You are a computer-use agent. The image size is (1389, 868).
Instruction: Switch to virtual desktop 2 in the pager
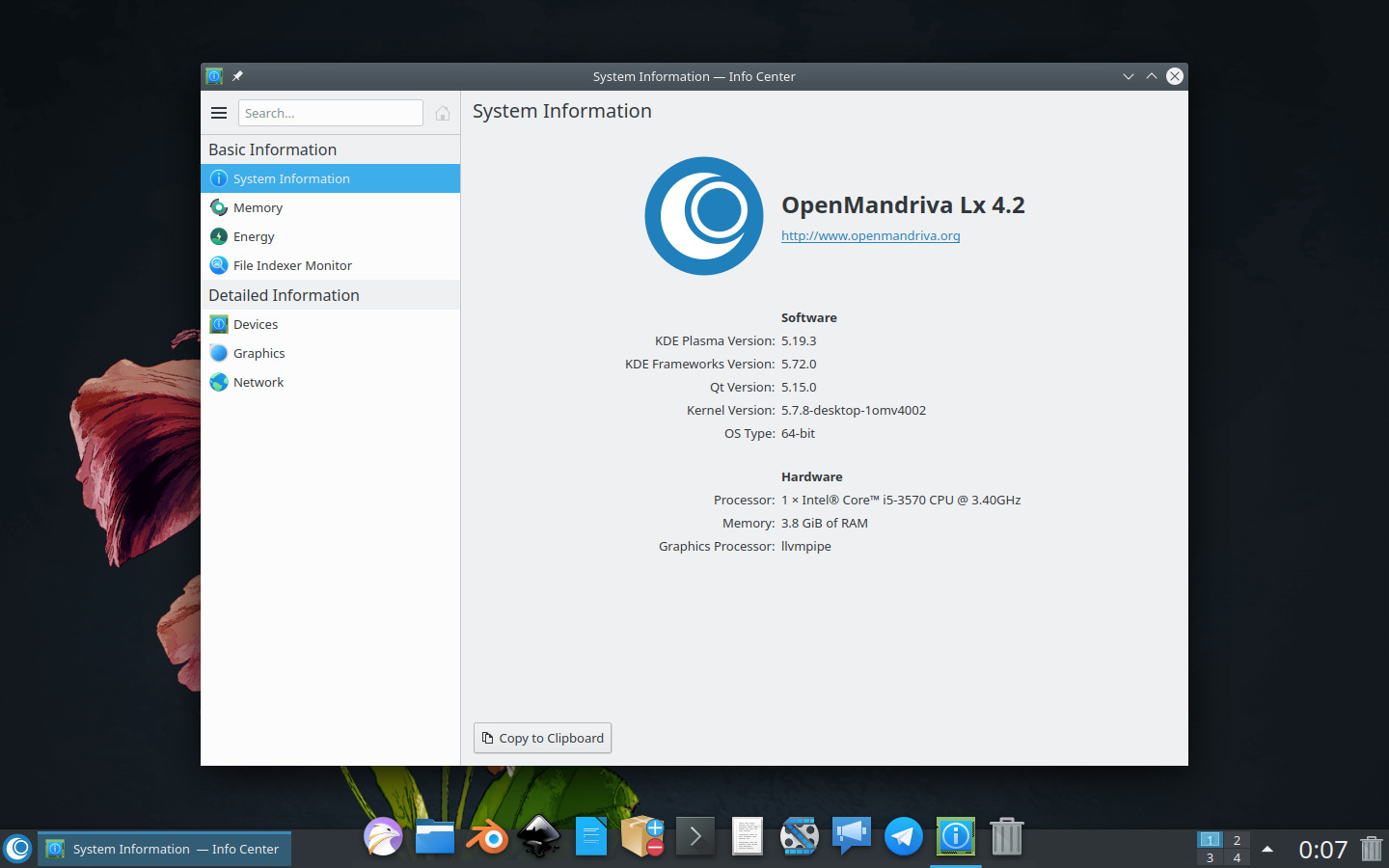click(1237, 840)
